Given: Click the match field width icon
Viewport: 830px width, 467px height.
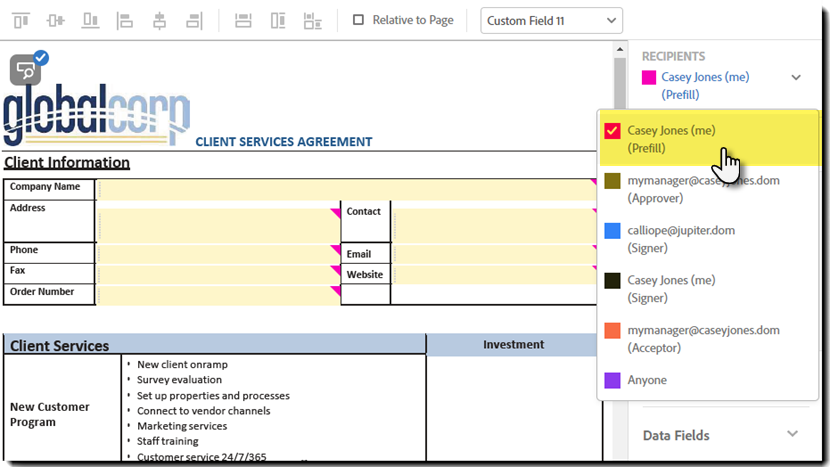Looking at the screenshot, I should pyautogui.click(x=243, y=20).
